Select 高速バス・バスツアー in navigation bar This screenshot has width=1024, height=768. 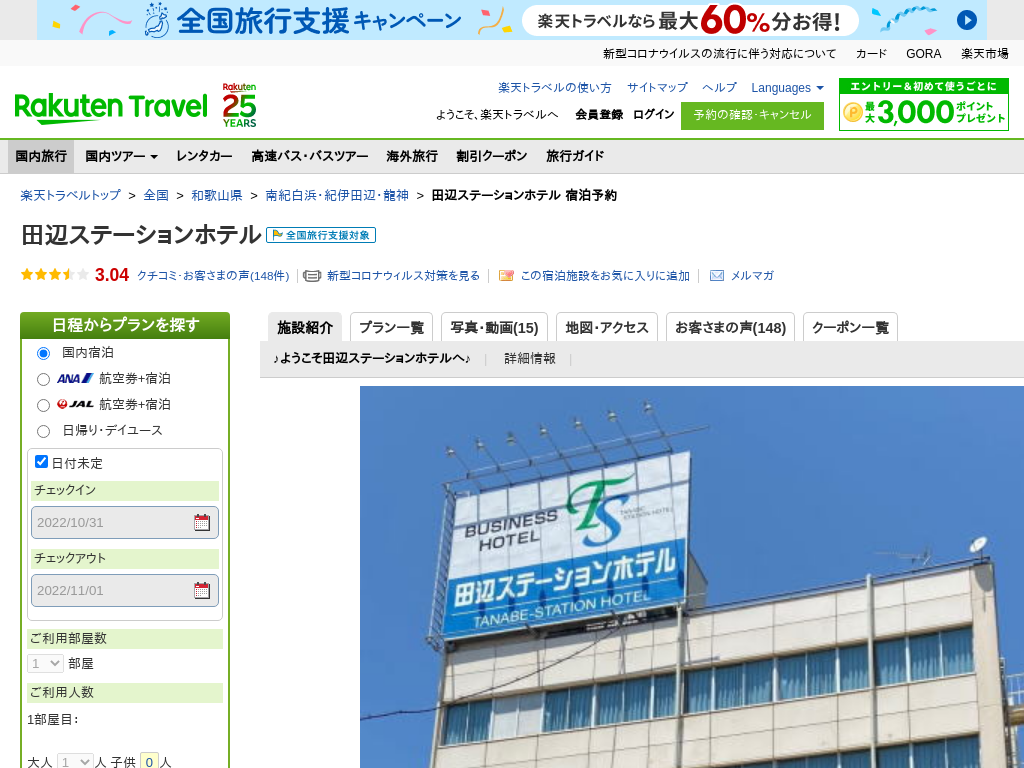tap(310, 156)
